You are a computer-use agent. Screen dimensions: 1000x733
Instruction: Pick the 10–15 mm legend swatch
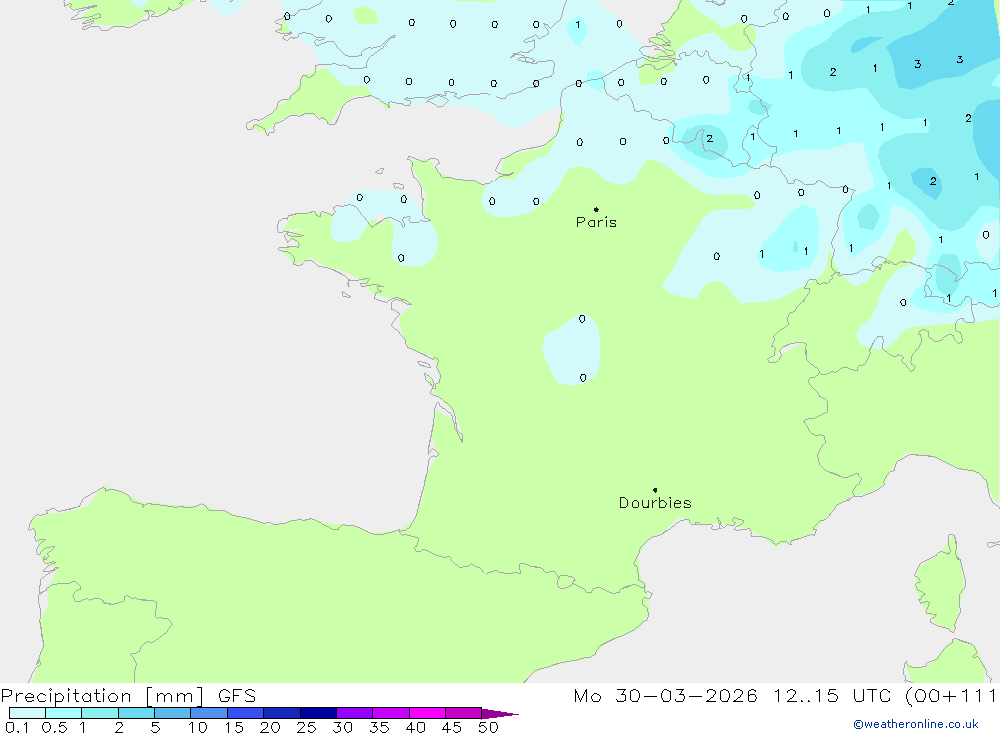(x=209, y=713)
